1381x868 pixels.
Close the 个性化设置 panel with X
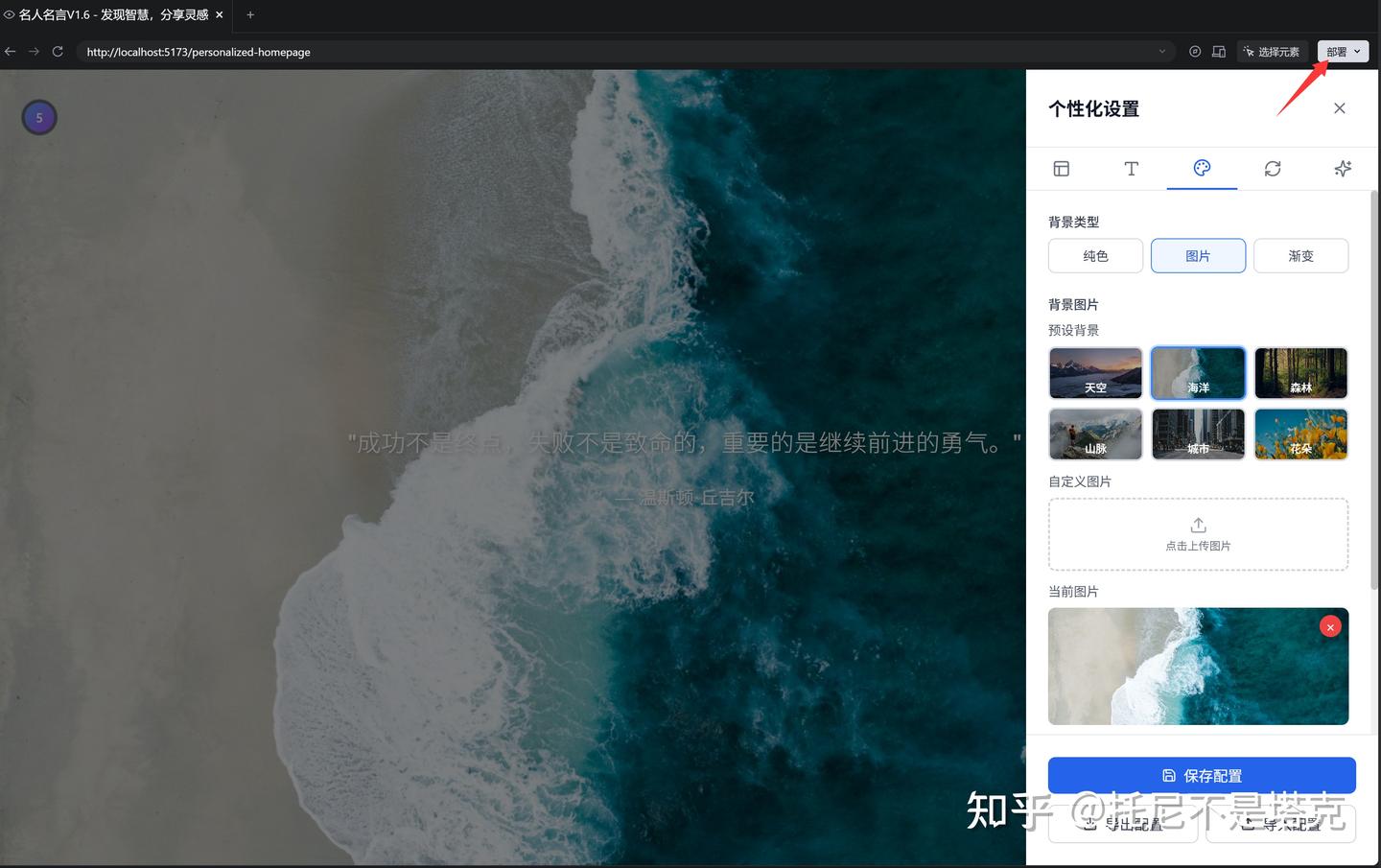pos(1339,108)
